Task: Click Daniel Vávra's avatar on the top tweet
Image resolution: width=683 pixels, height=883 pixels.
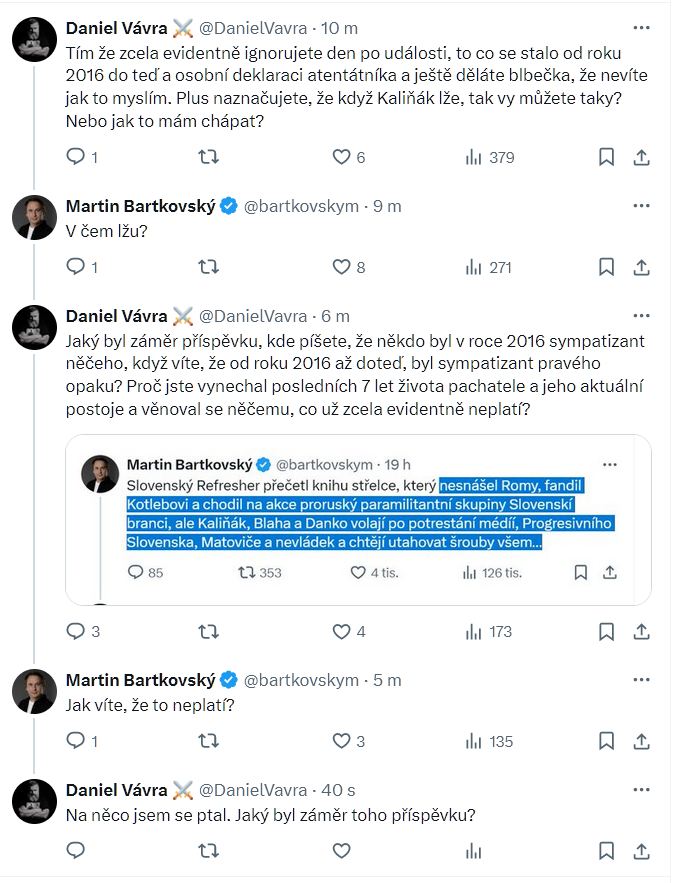Action: 35,37
